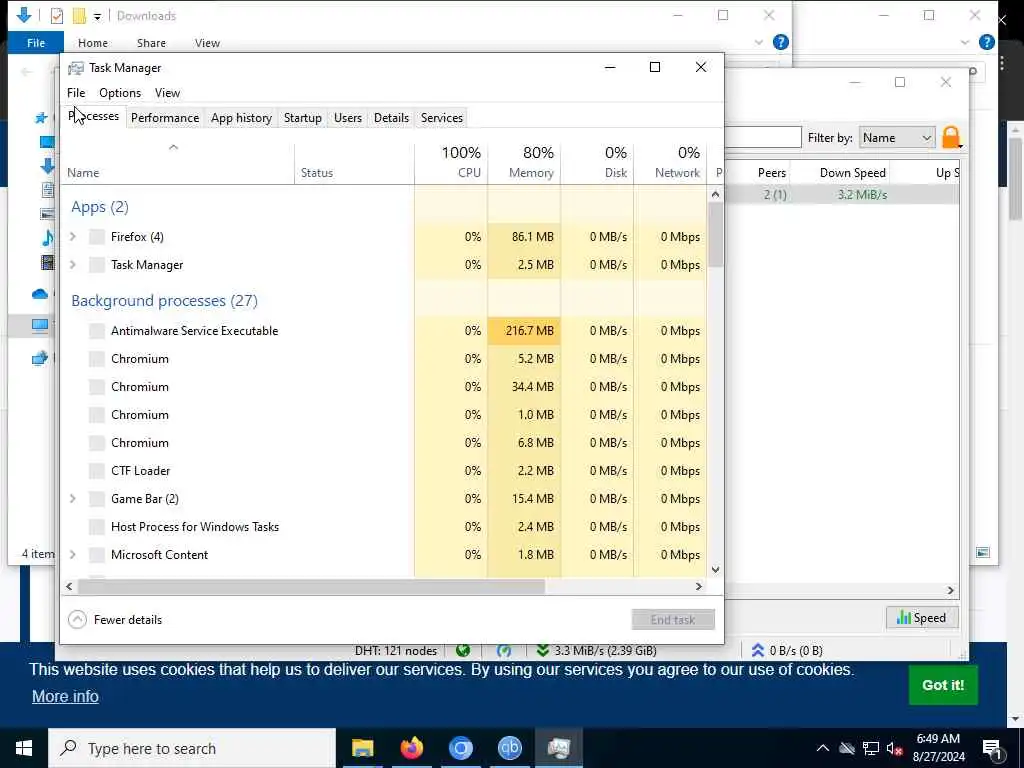Select the Antimalware 216.7 MB memory cell

pos(524,330)
